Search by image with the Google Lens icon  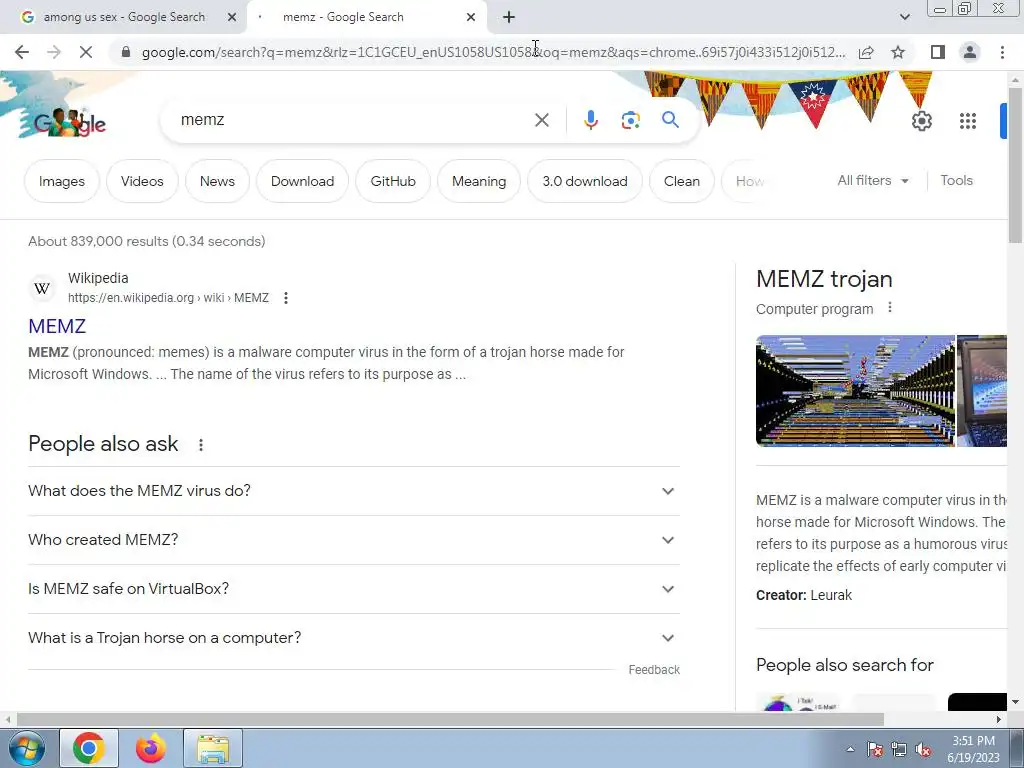(630, 120)
